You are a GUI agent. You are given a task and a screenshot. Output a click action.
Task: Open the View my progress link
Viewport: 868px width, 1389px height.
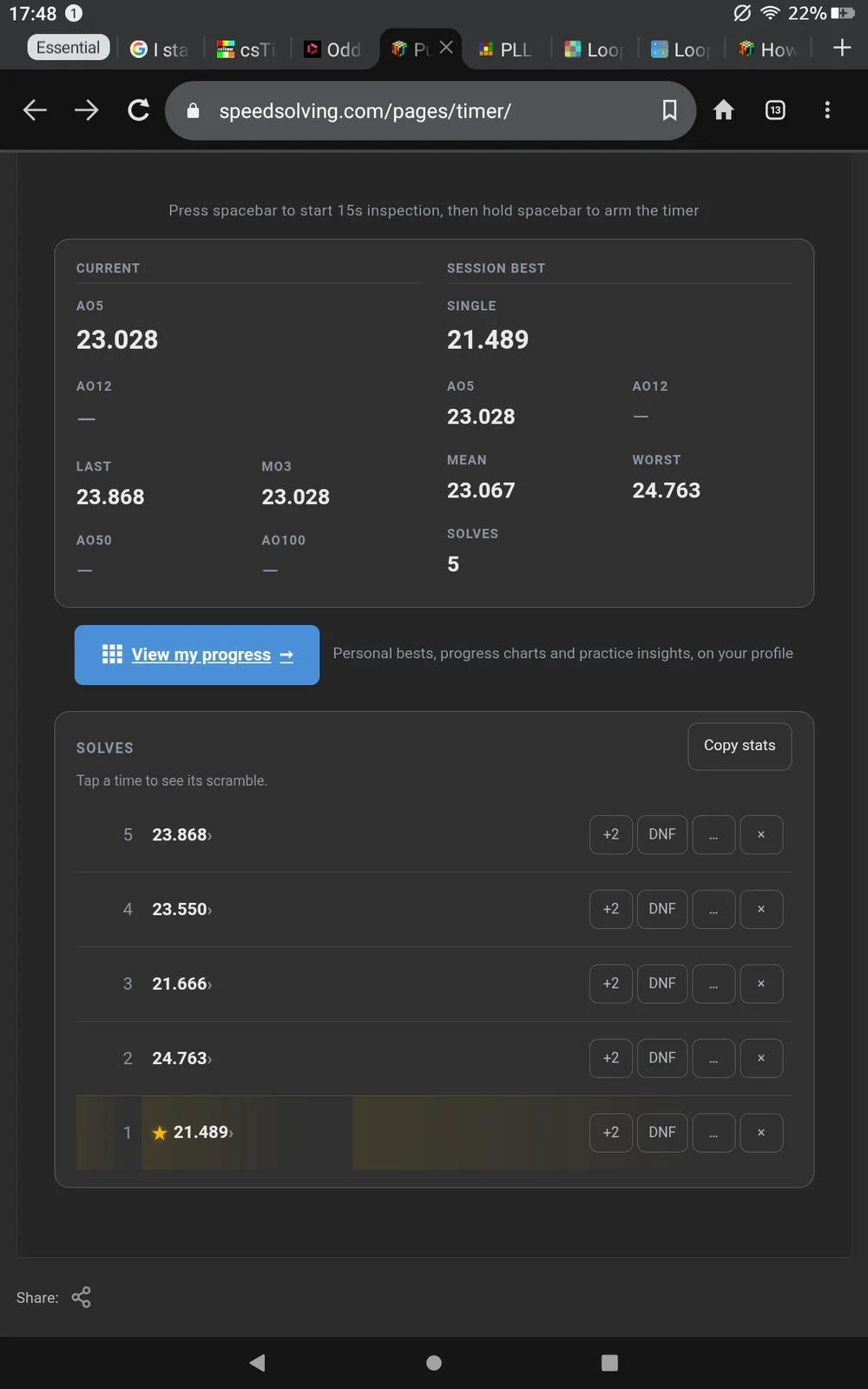(197, 655)
